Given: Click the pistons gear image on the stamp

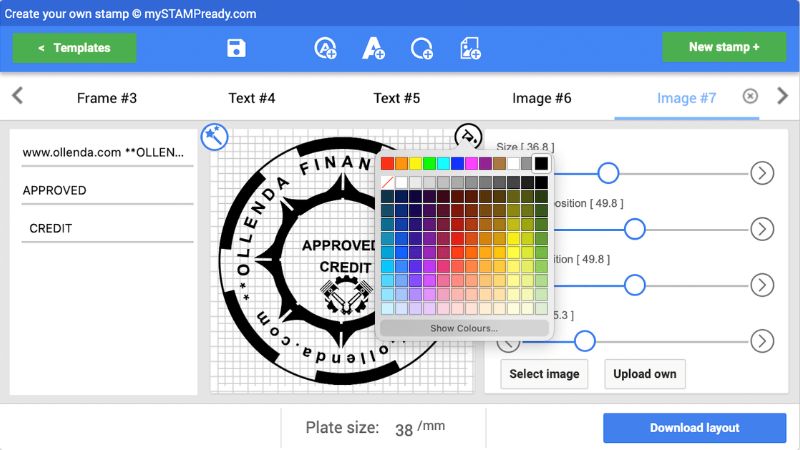Looking at the screenshot, I should 347,295.
